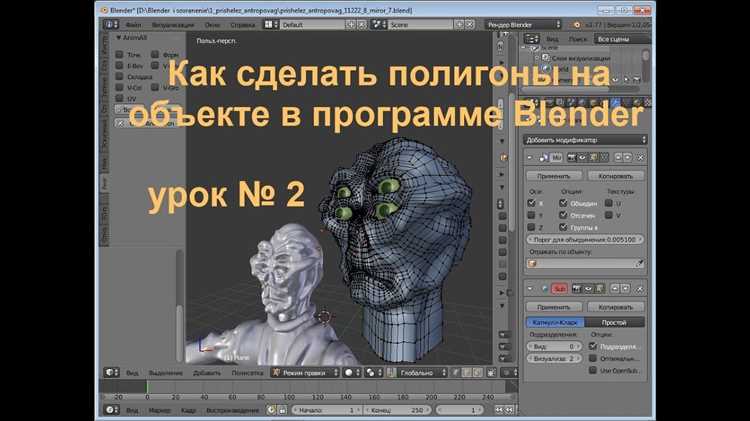
Task: Toggle Mirror modifier edit mode display icon
Action: [594, 157]
